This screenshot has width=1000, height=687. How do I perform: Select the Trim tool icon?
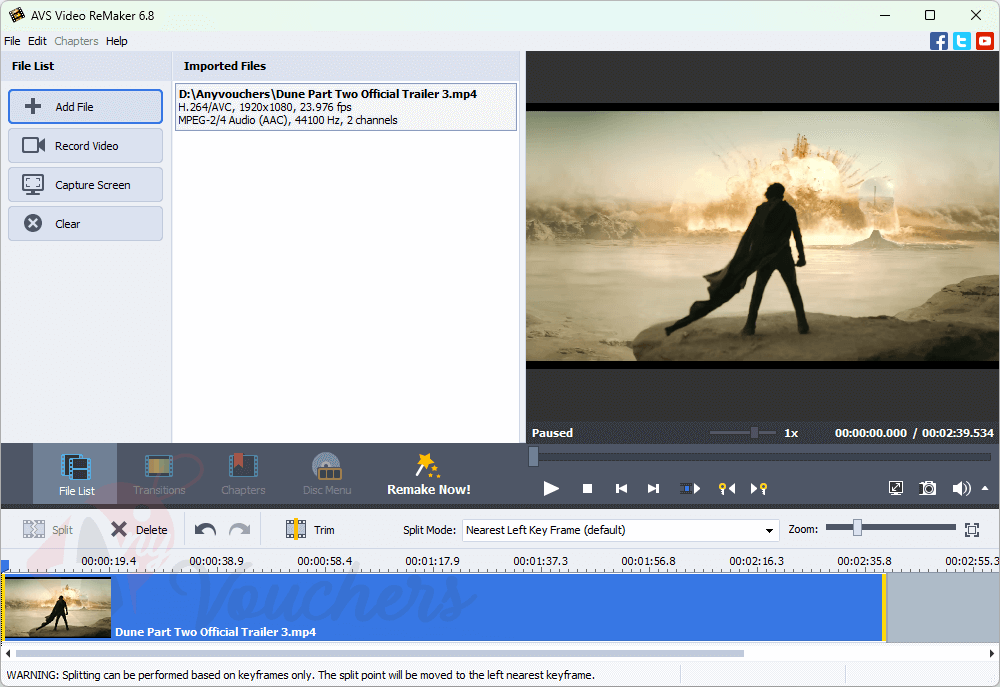click(295, 528)
